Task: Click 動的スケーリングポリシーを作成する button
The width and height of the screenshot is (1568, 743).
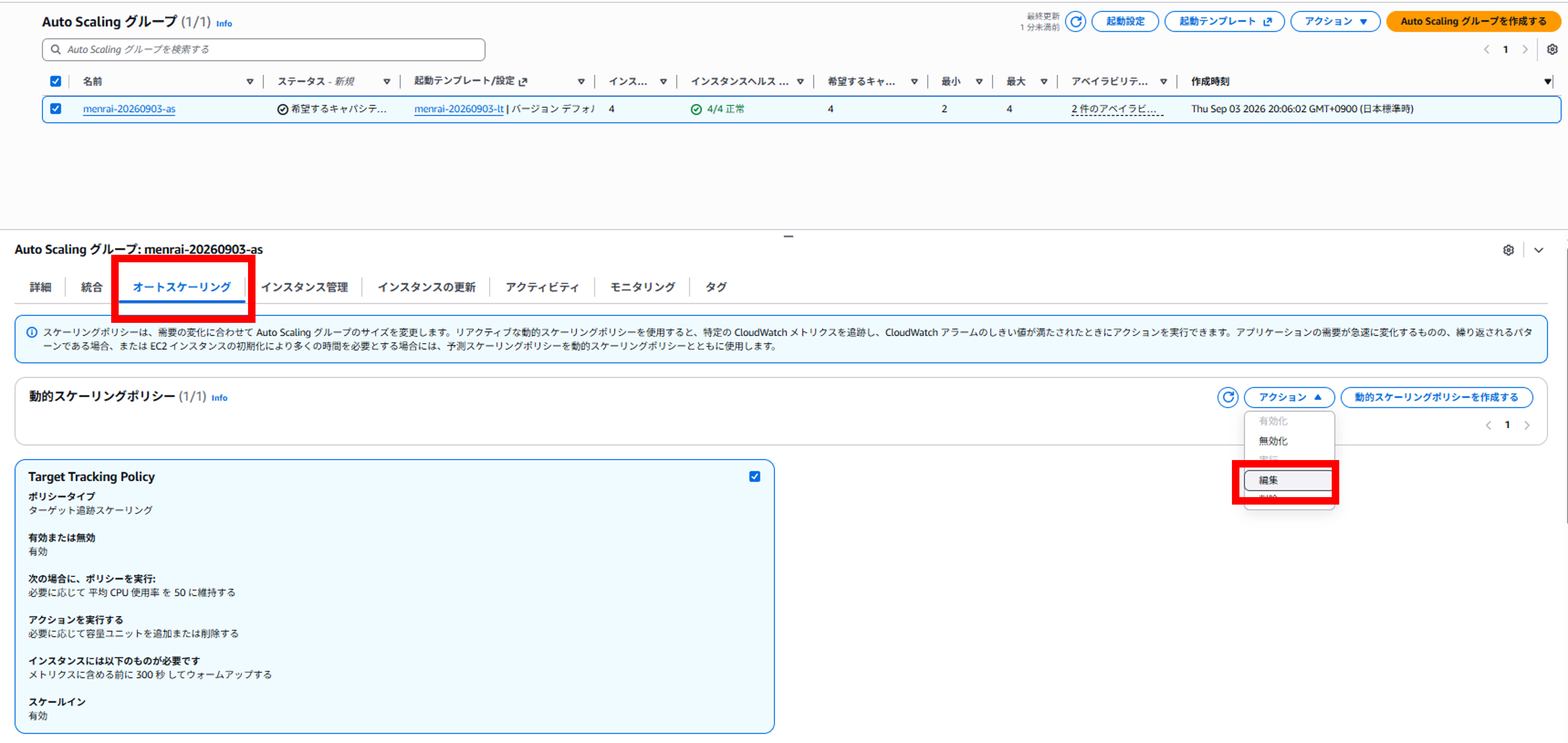Action: click(x=1436, y=397)
